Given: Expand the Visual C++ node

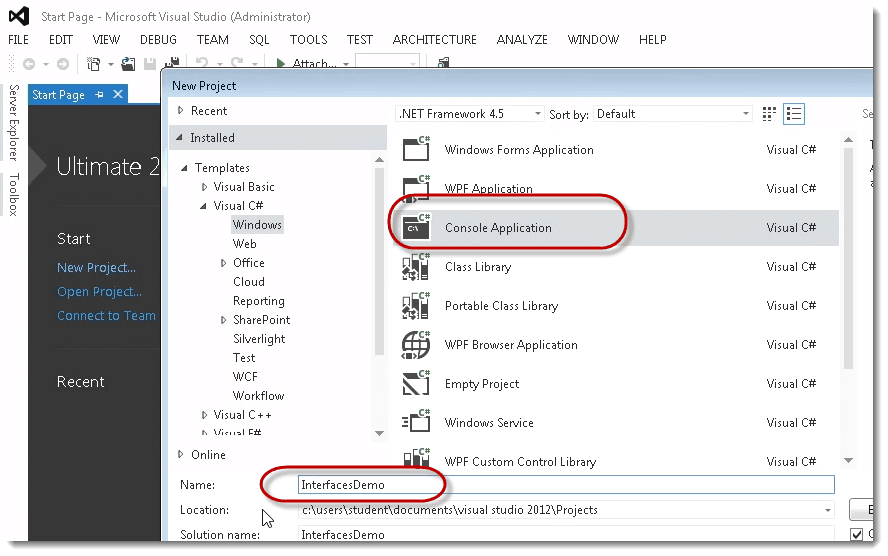Looking at the screenshot, I should click(204, 415).
